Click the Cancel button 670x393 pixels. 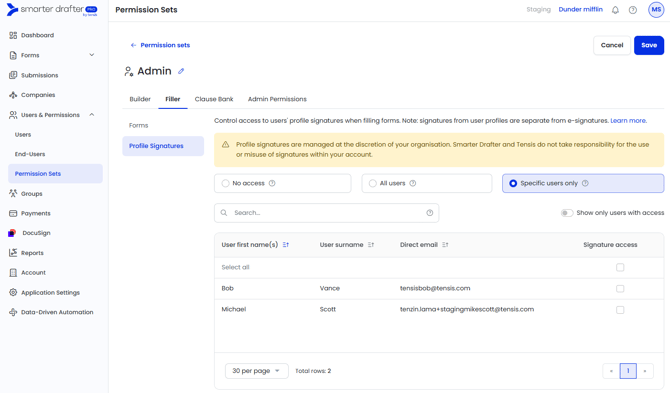click(612, 45)
